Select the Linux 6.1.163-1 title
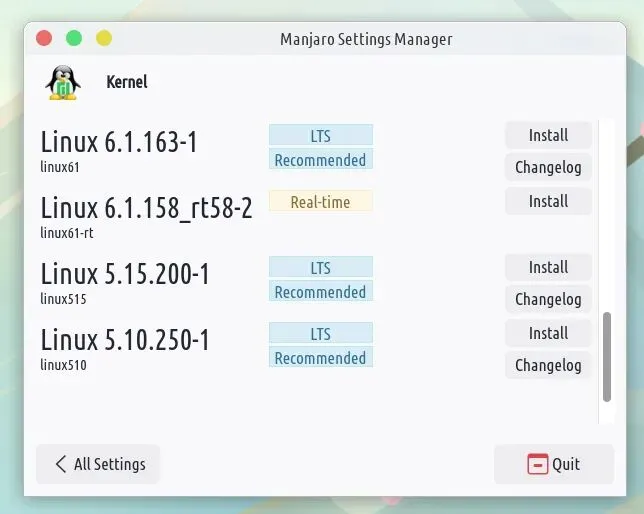This screenshot has width=644, height=514. [x=119, y=142]
